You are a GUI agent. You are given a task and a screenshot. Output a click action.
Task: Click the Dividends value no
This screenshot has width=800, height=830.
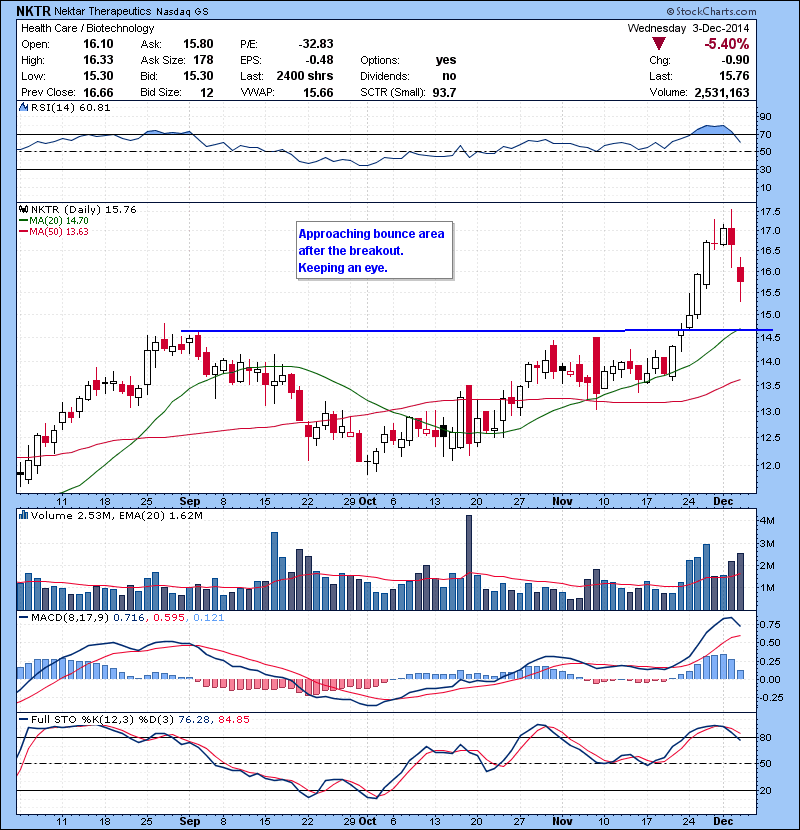(x=450, y=76)
